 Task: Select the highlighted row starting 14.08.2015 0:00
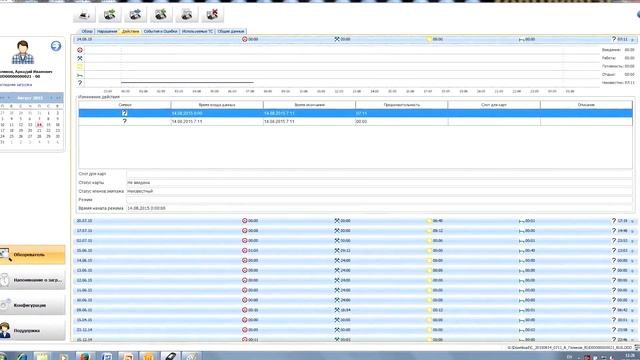[356, 113]
